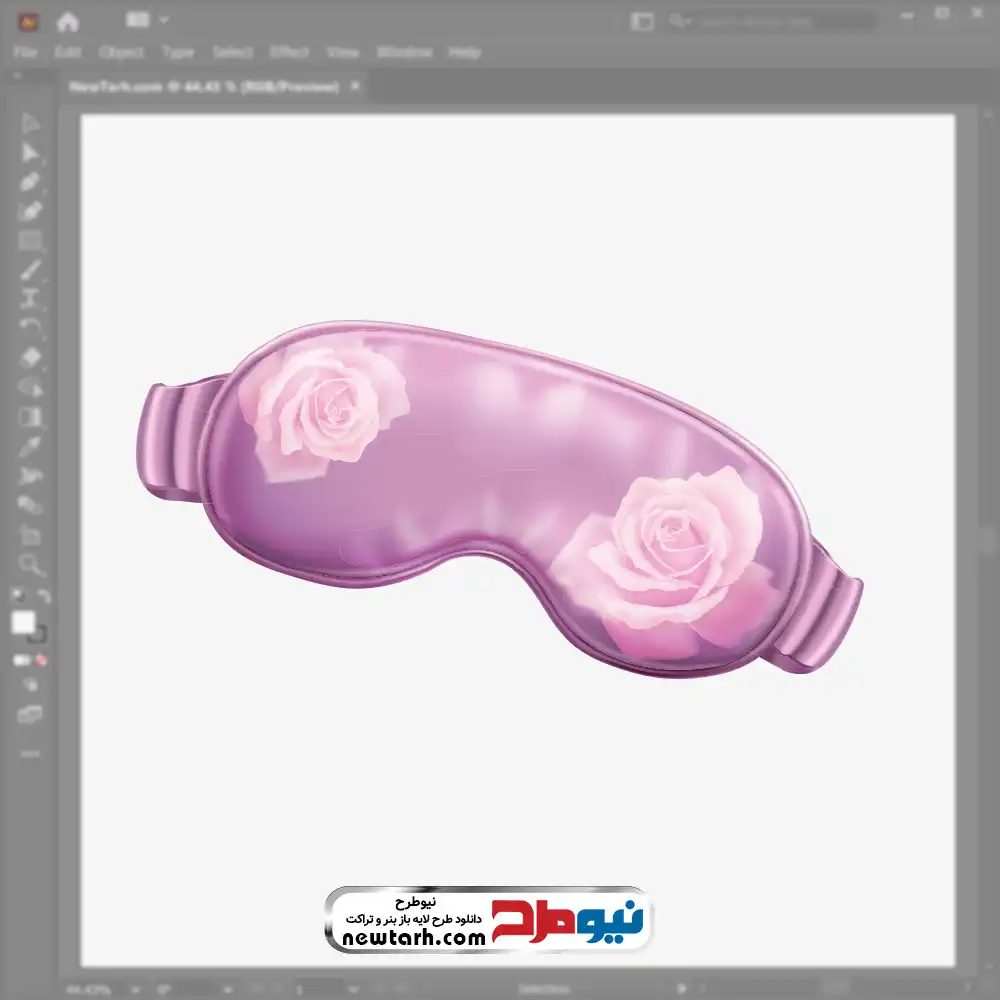Select the Rectangle shape tool

click(x=30, y=240)
